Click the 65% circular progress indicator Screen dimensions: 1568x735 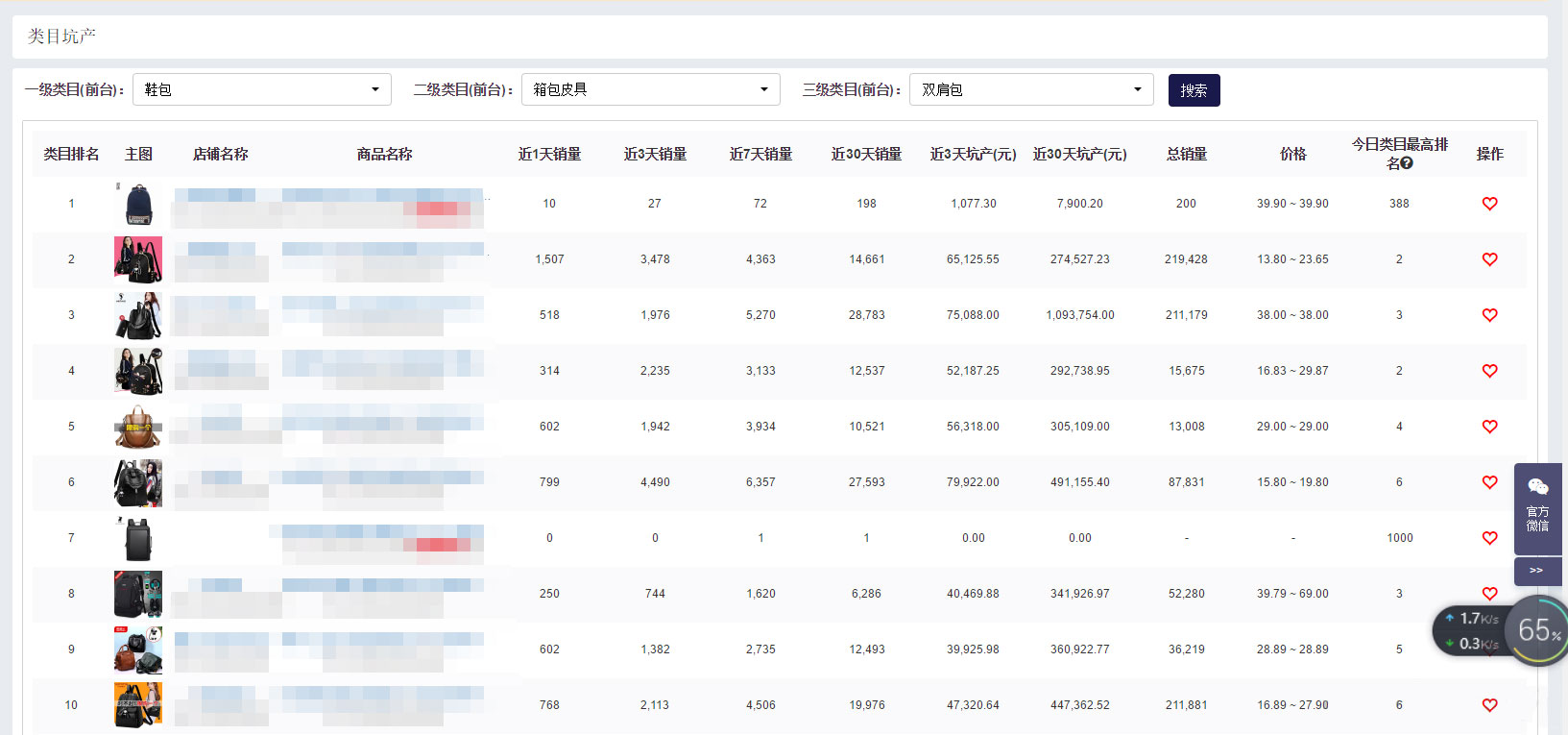[1537, 630]
